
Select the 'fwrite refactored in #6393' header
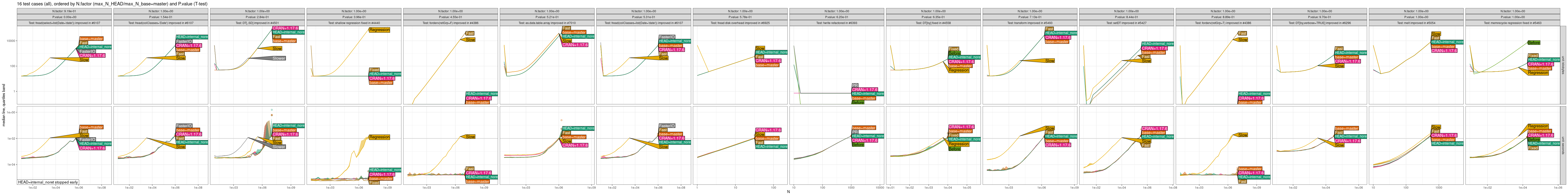836,23
